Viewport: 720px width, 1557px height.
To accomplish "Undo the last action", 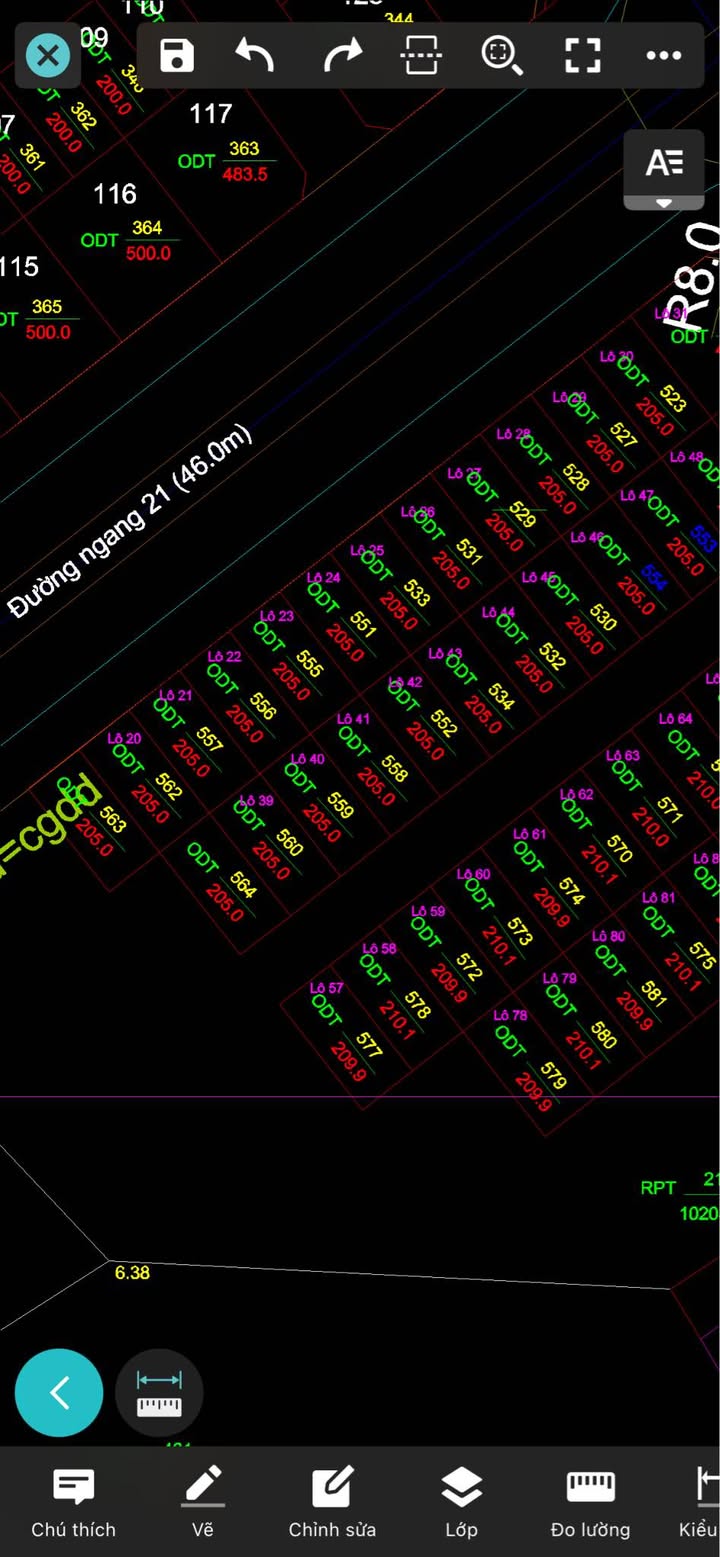I will (x=255, y=55).
